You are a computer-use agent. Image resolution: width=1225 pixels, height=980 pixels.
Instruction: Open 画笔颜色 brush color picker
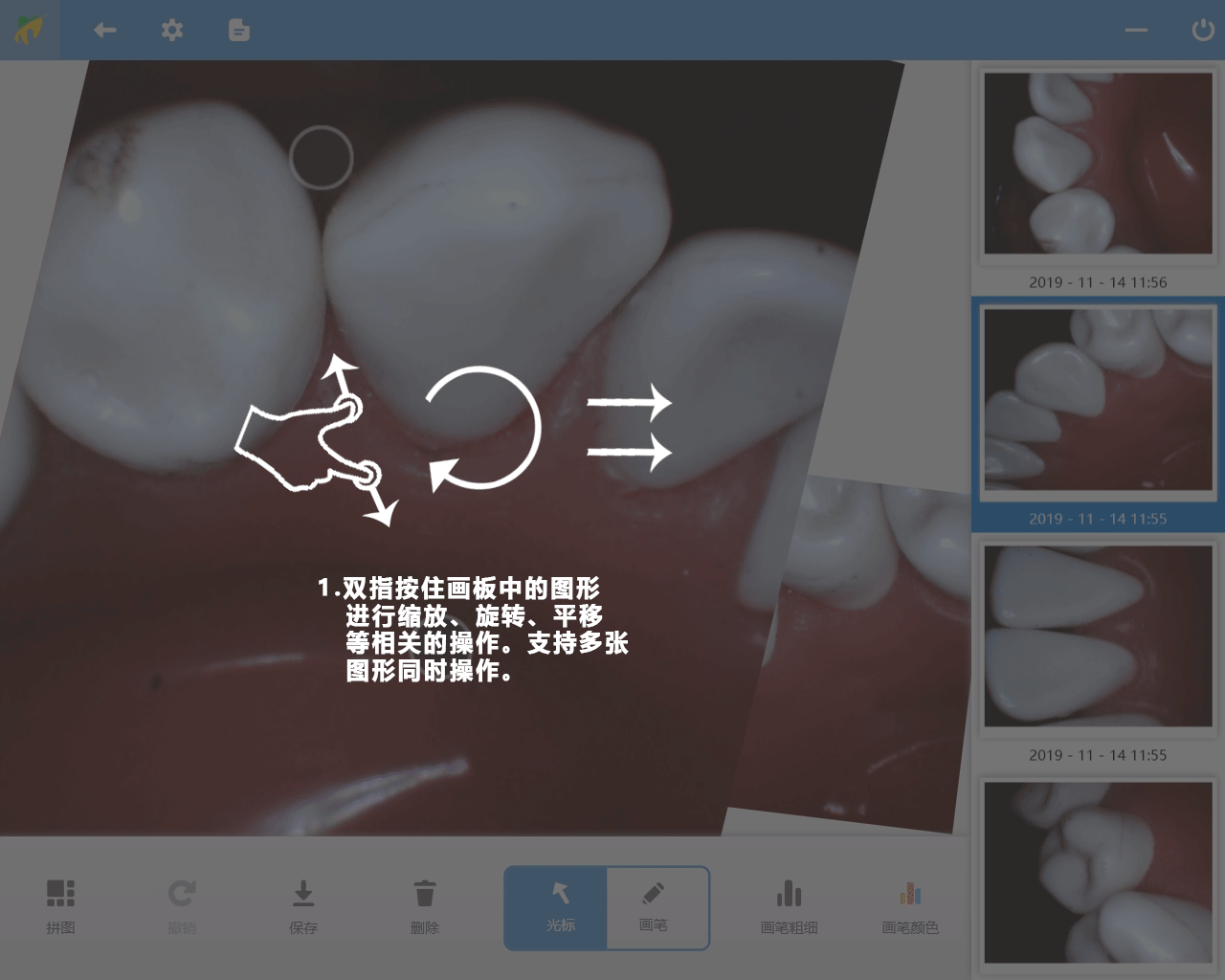(x=910, y=905)
